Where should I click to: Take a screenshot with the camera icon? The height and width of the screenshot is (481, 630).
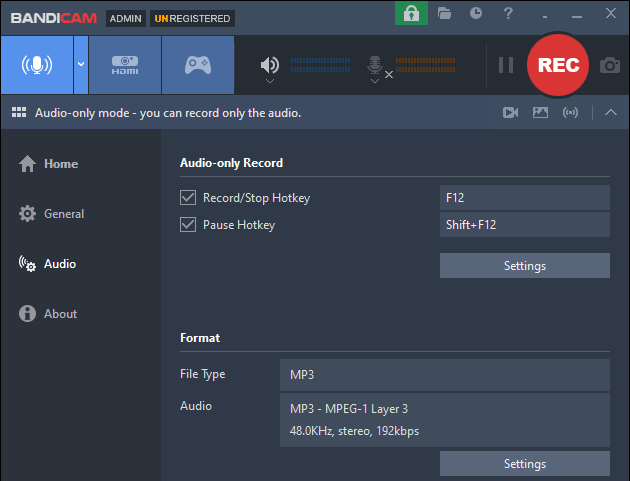click(x=610, y=65)
